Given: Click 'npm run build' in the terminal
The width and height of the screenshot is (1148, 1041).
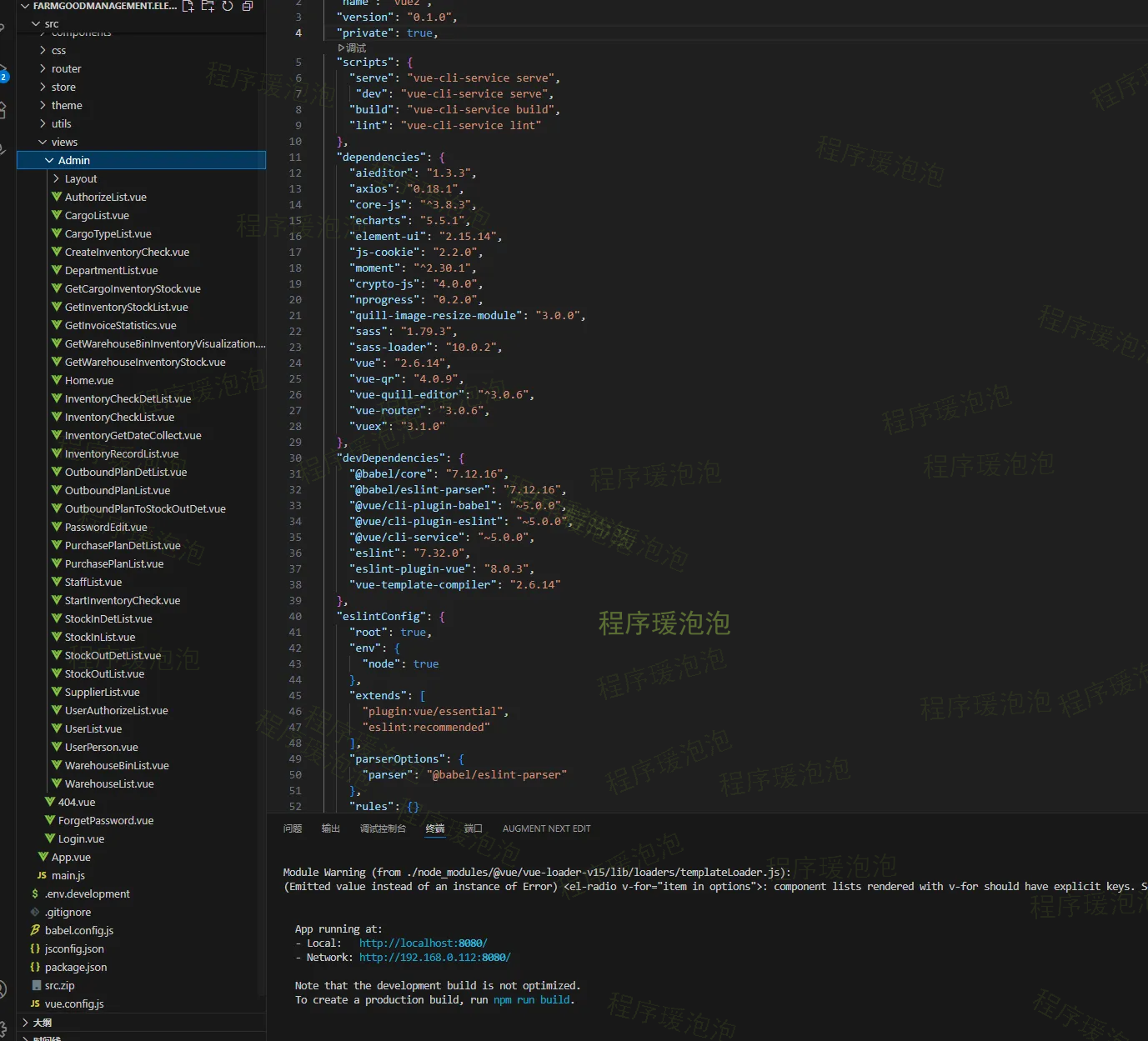Looking at the screenshot, I should coord(532,1000).
